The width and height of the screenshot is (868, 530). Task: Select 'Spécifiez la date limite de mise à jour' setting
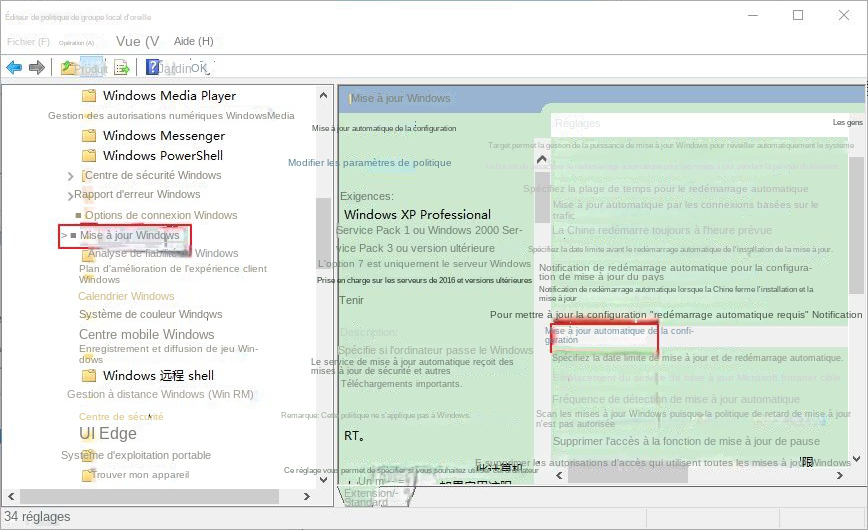pyautogui.click(x=698, y=358)
